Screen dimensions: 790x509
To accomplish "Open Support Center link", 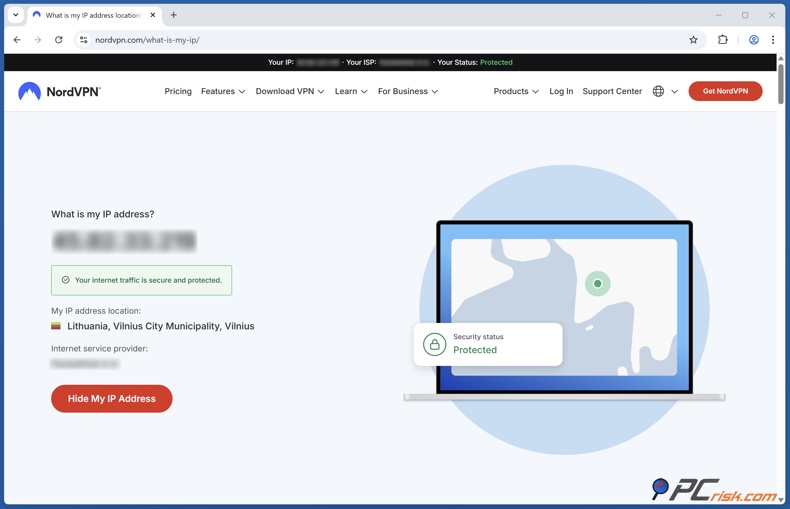I will pos(612,91).
